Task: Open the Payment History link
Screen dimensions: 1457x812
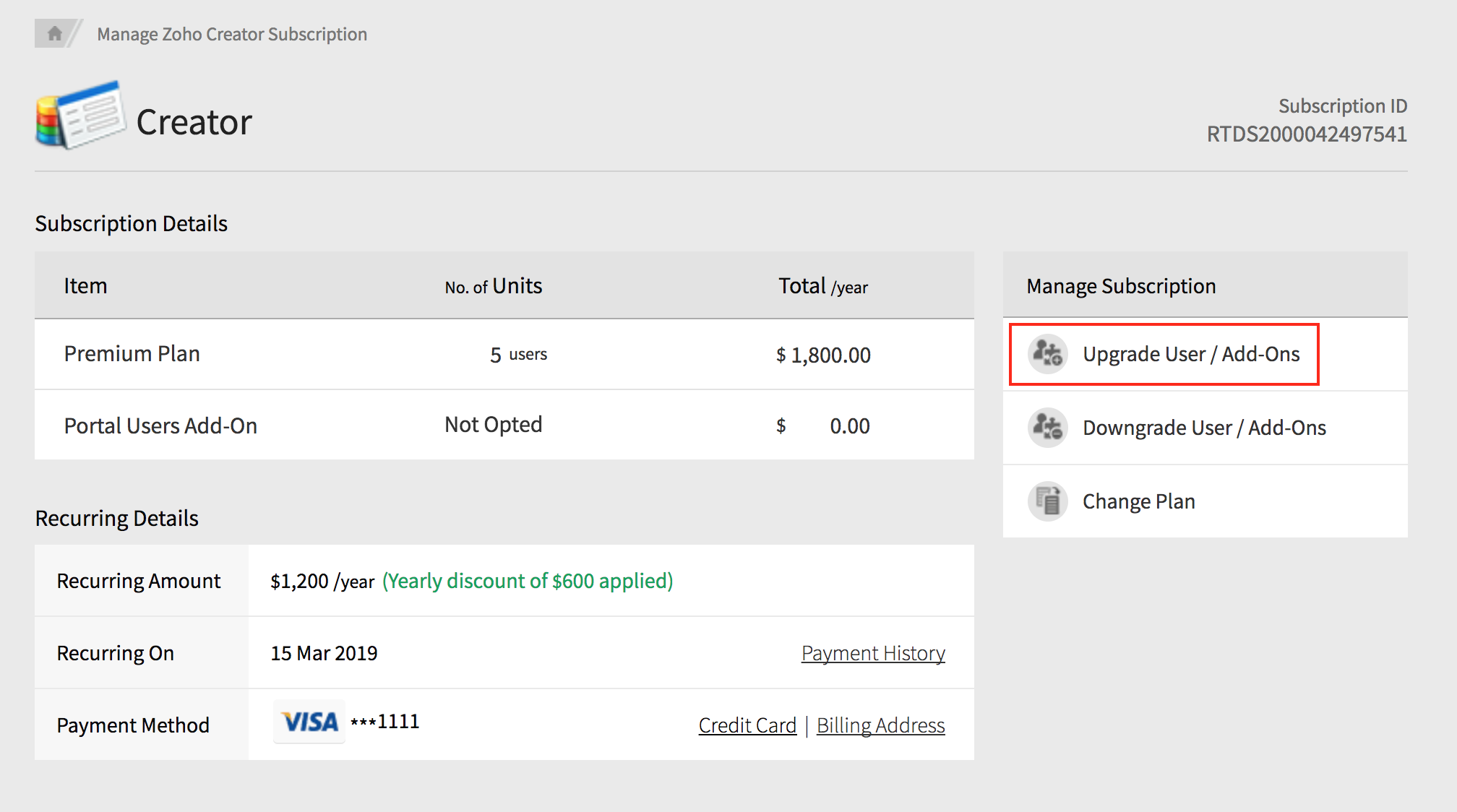Action: tap(873, 653)
